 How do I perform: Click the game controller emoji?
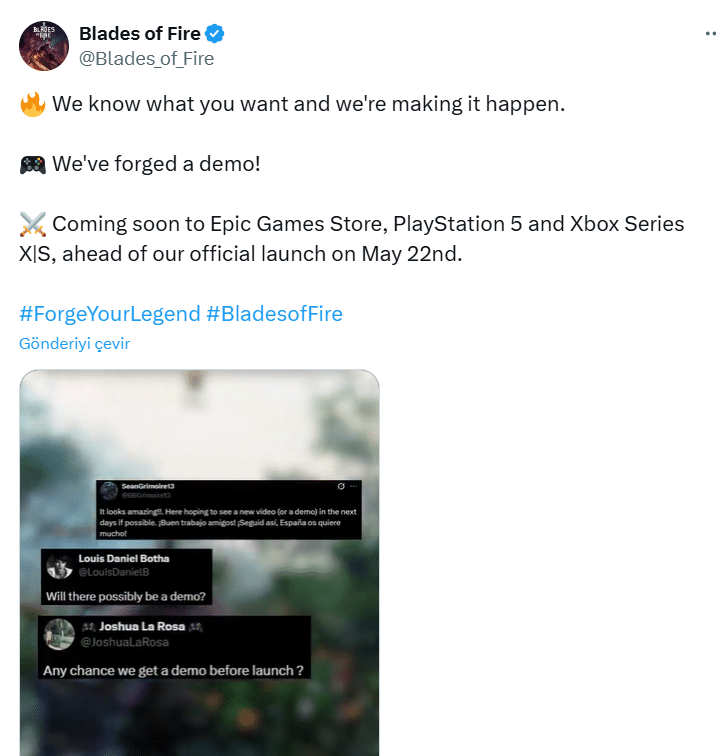click(x=32, y=164)
